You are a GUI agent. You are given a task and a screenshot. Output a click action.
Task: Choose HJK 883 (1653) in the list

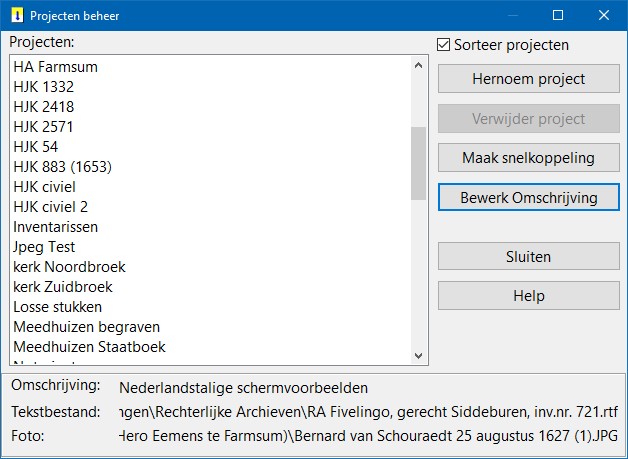click(64, 167)
